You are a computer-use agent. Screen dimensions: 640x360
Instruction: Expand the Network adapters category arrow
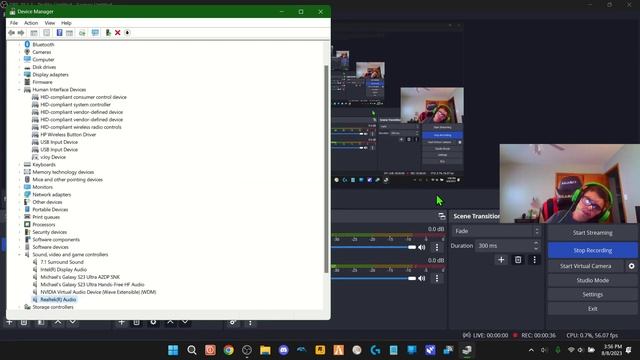click(x=19, y=195)
